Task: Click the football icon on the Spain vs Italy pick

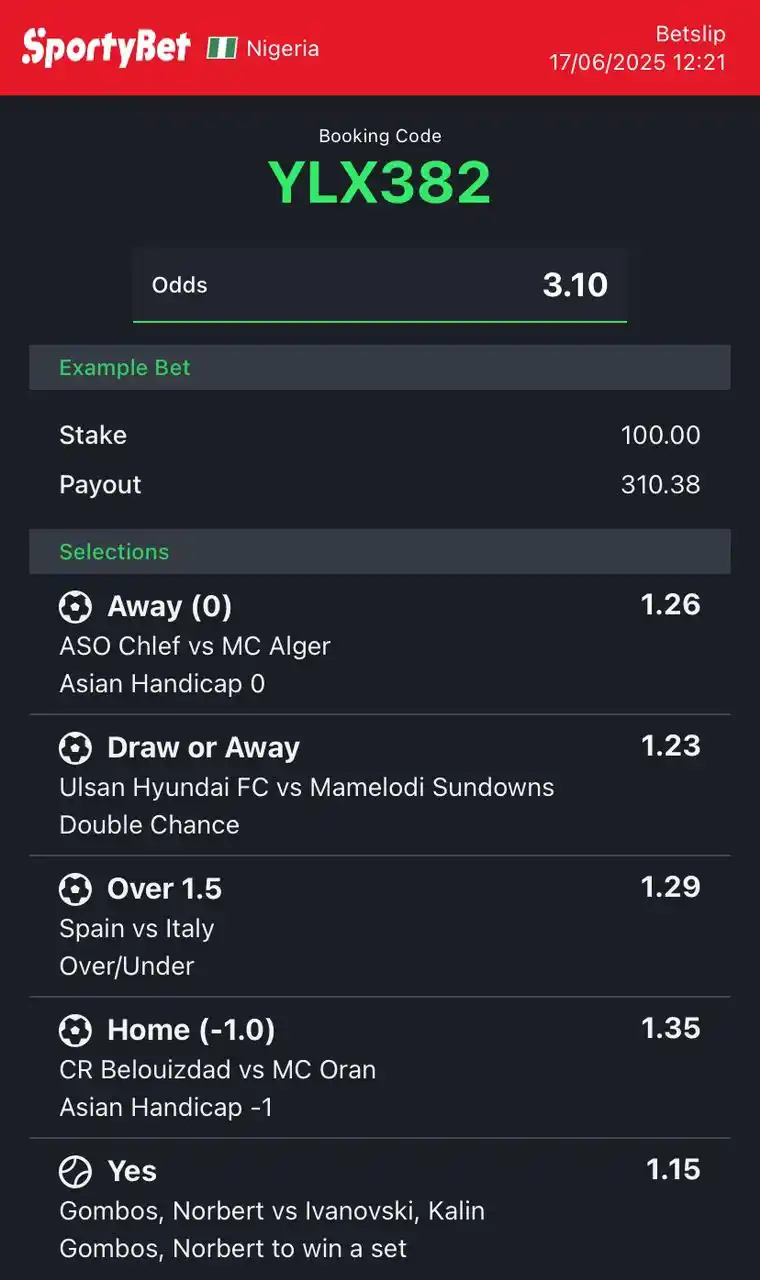Action: pyautogui.click(x=75, y=889)
